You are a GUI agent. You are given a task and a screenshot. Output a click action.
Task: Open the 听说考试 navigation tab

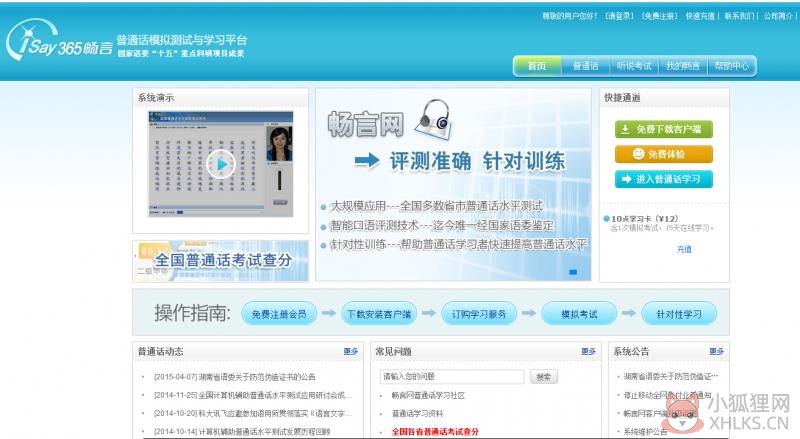pyautogui.click(x=634, y=66)
